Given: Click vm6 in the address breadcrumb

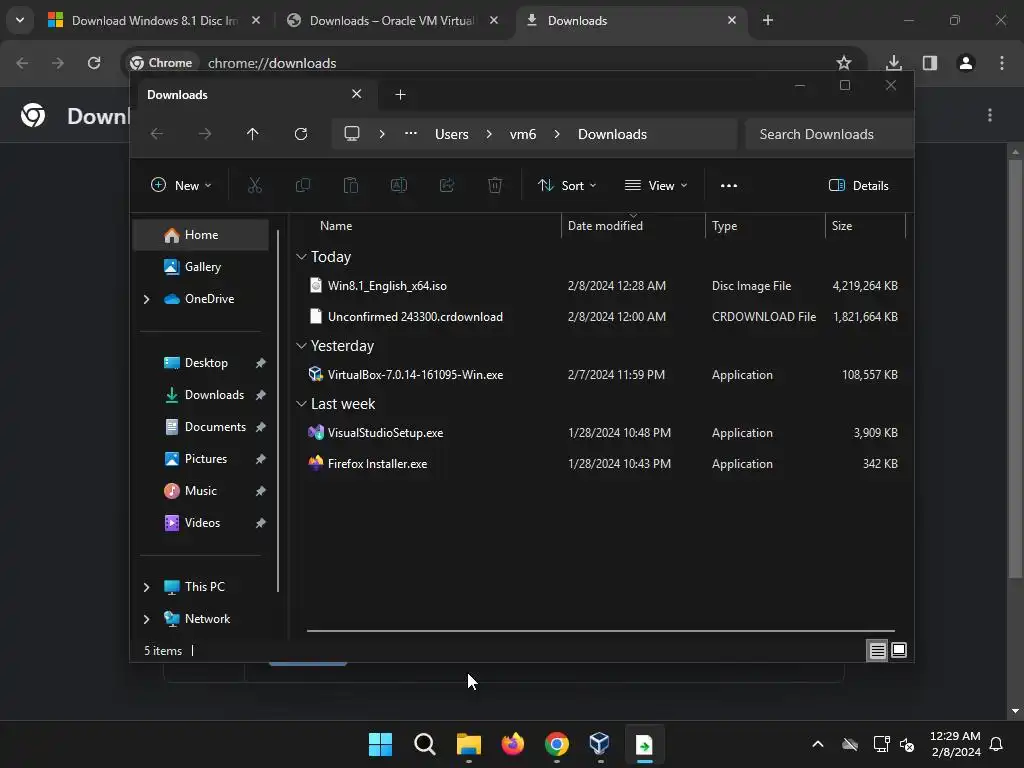Looking at the screenshot, I should (x=522, y=134).
